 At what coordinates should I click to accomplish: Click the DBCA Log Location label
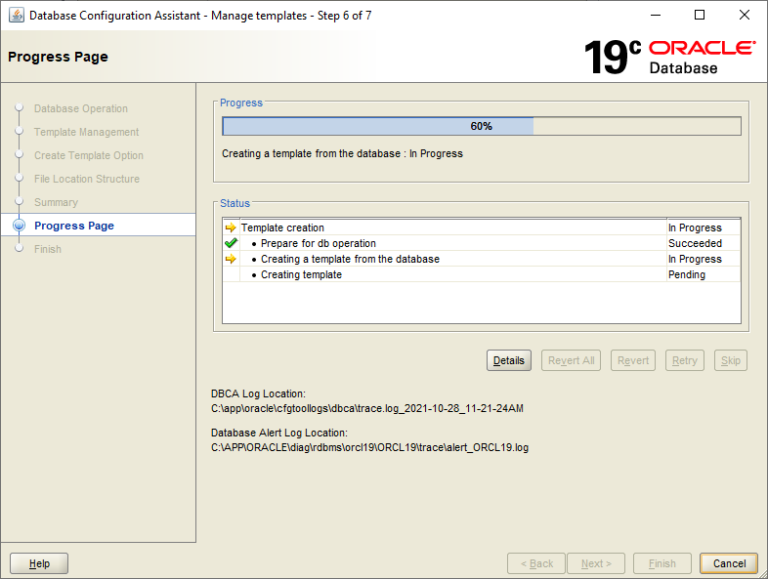coord(258,393)
